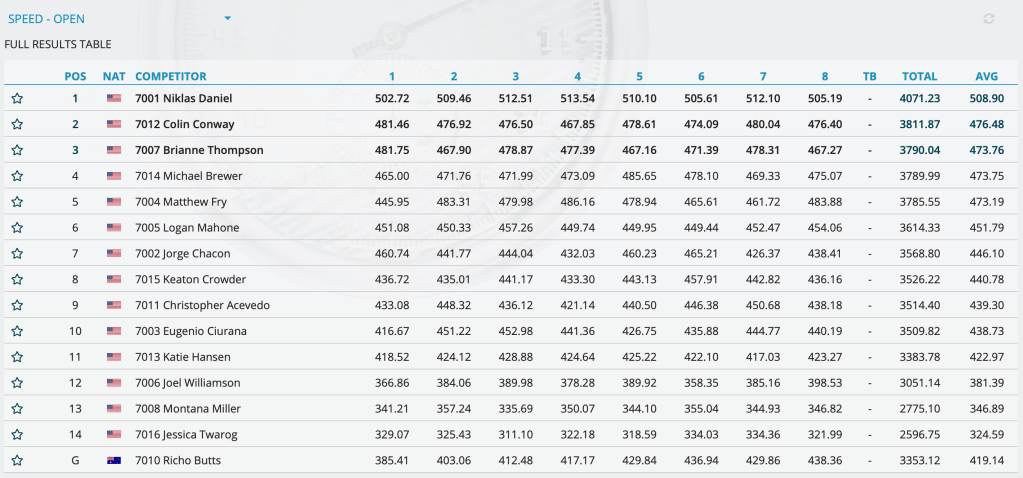Toggle favorite star for Brianne Thompson

tap(17, 151)
